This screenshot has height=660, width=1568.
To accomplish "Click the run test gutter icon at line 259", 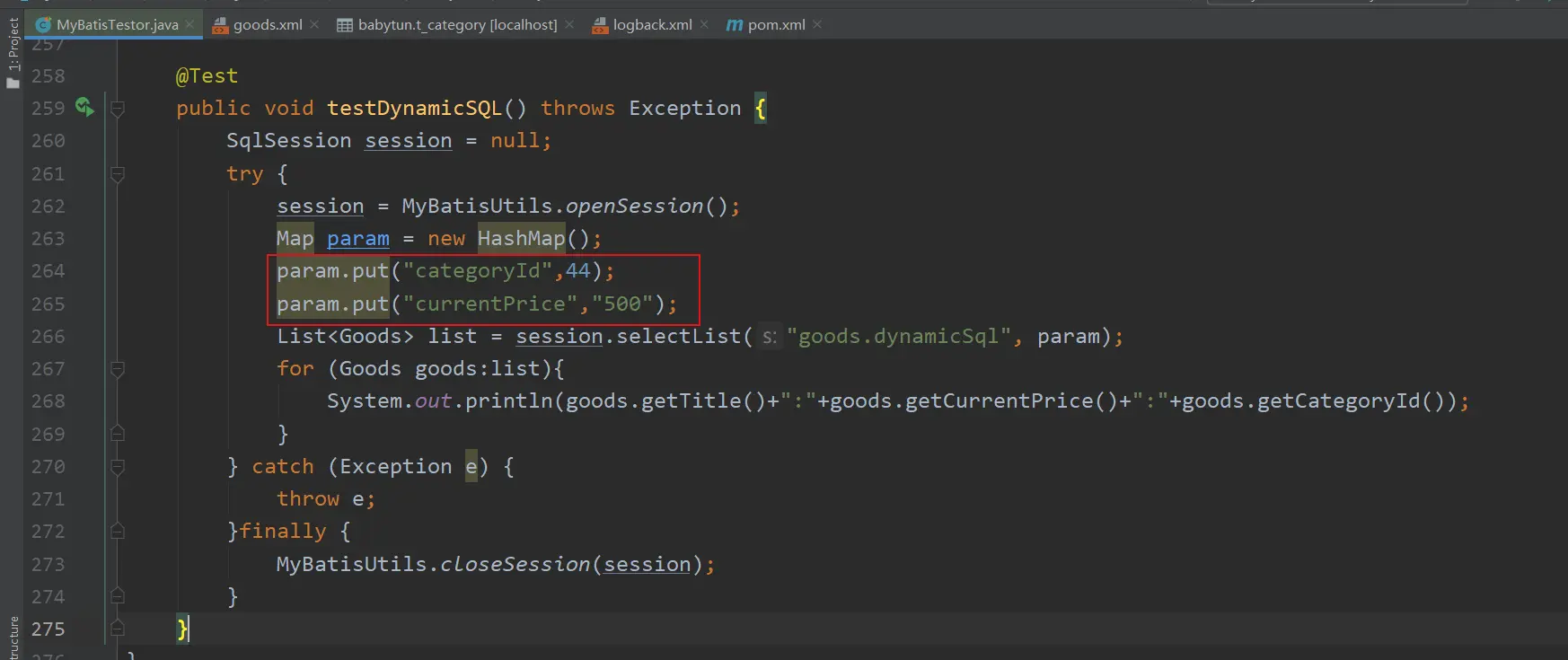I will pos(84,108).
